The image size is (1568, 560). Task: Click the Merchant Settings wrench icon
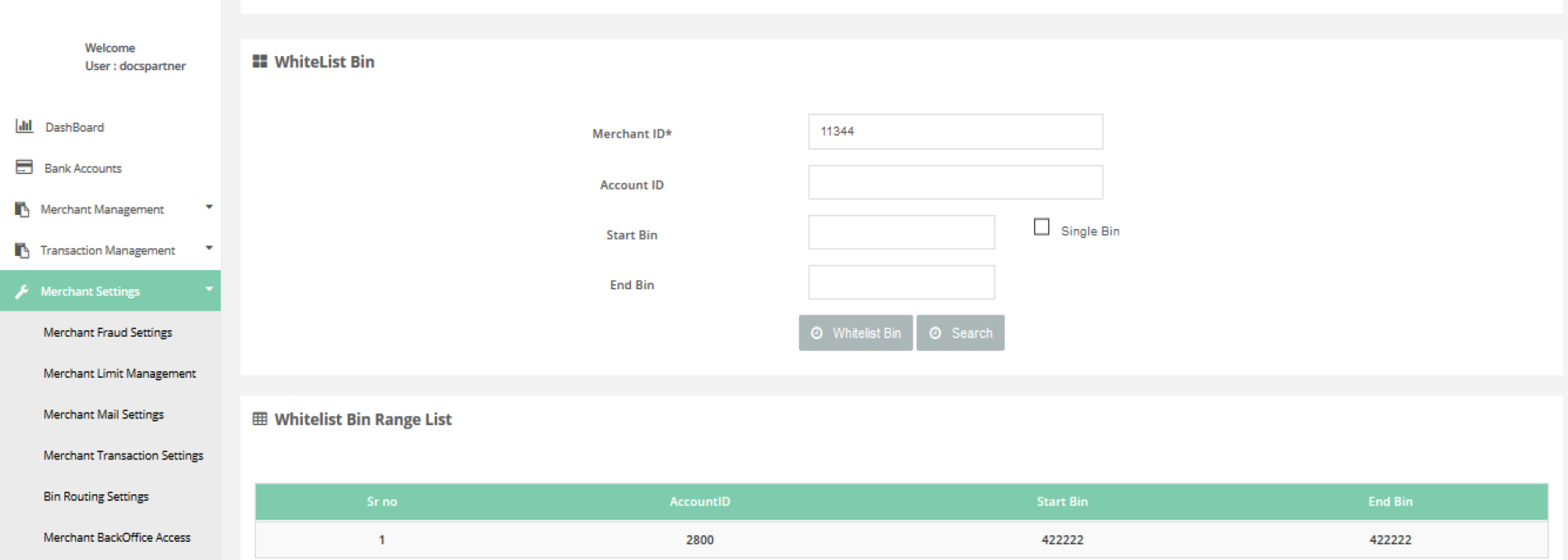coord(22,292)
